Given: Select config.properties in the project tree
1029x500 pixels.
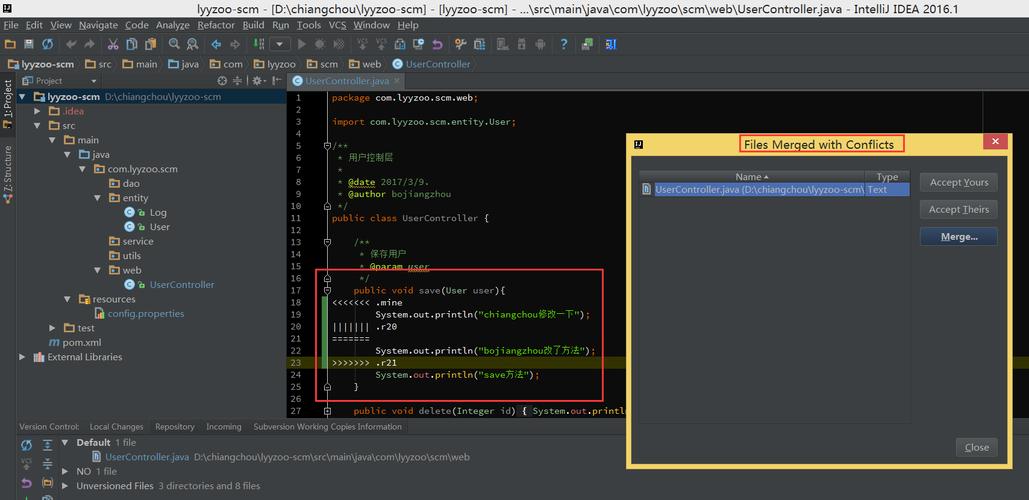Looking at the screenshot, I should click(146, 313).
